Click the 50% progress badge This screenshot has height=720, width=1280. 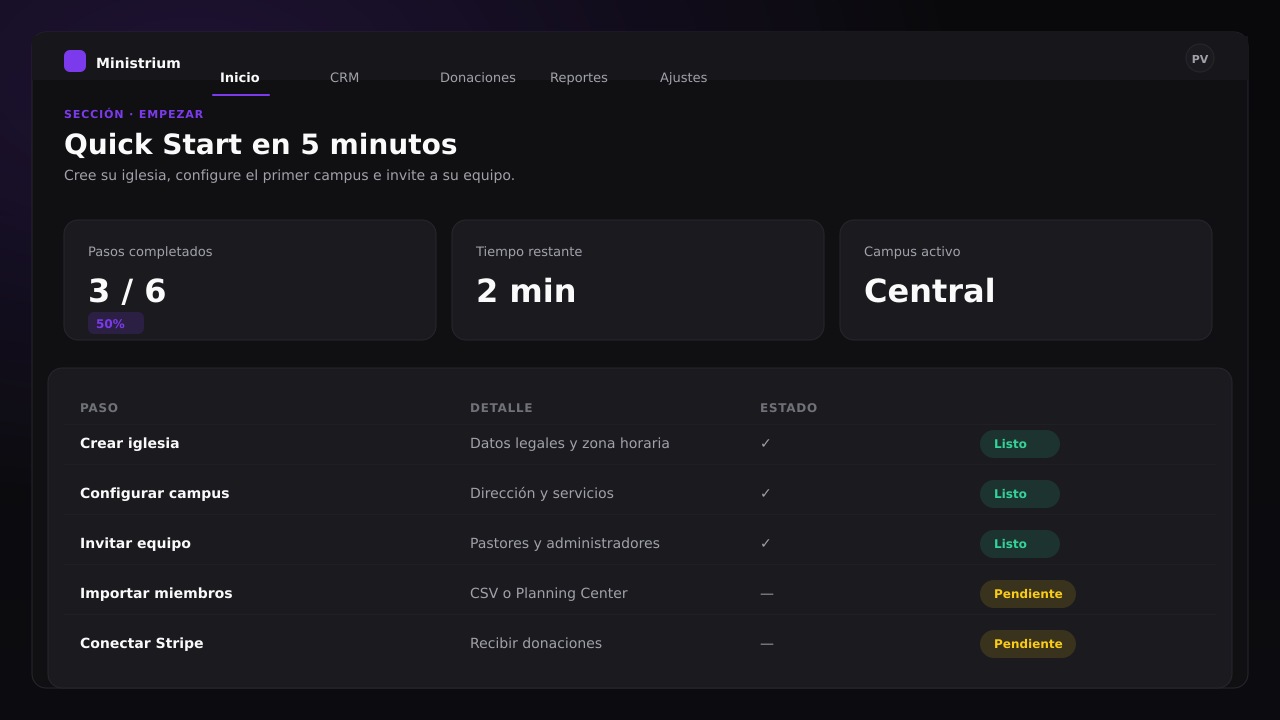point(116,323)
